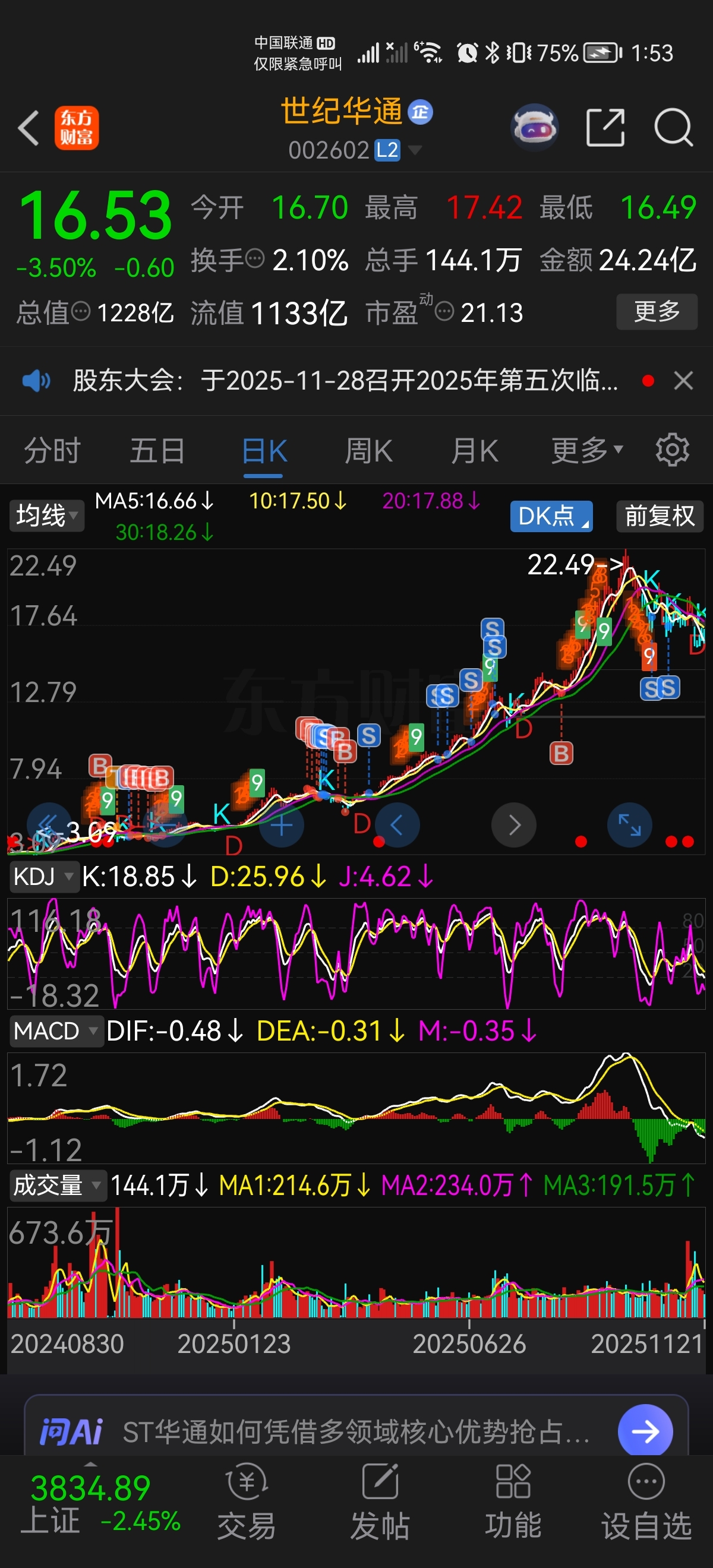Image resolution: width=713 pixels, height=1568 pixels.
Task: Tap the K:18.85 KDJ value
Action: (x=139, y=877)
